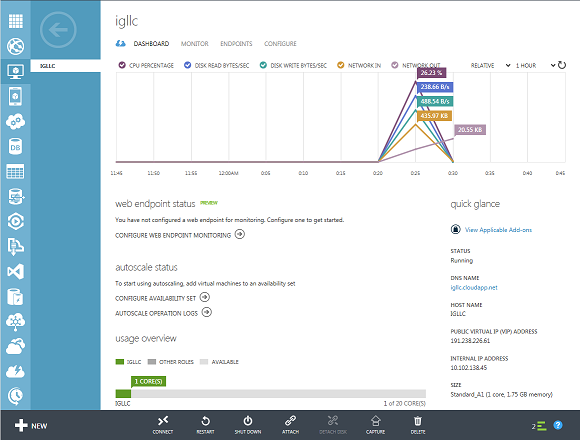
Task: Click the 488.54 B/s chart data label
Action: [435, 101]
